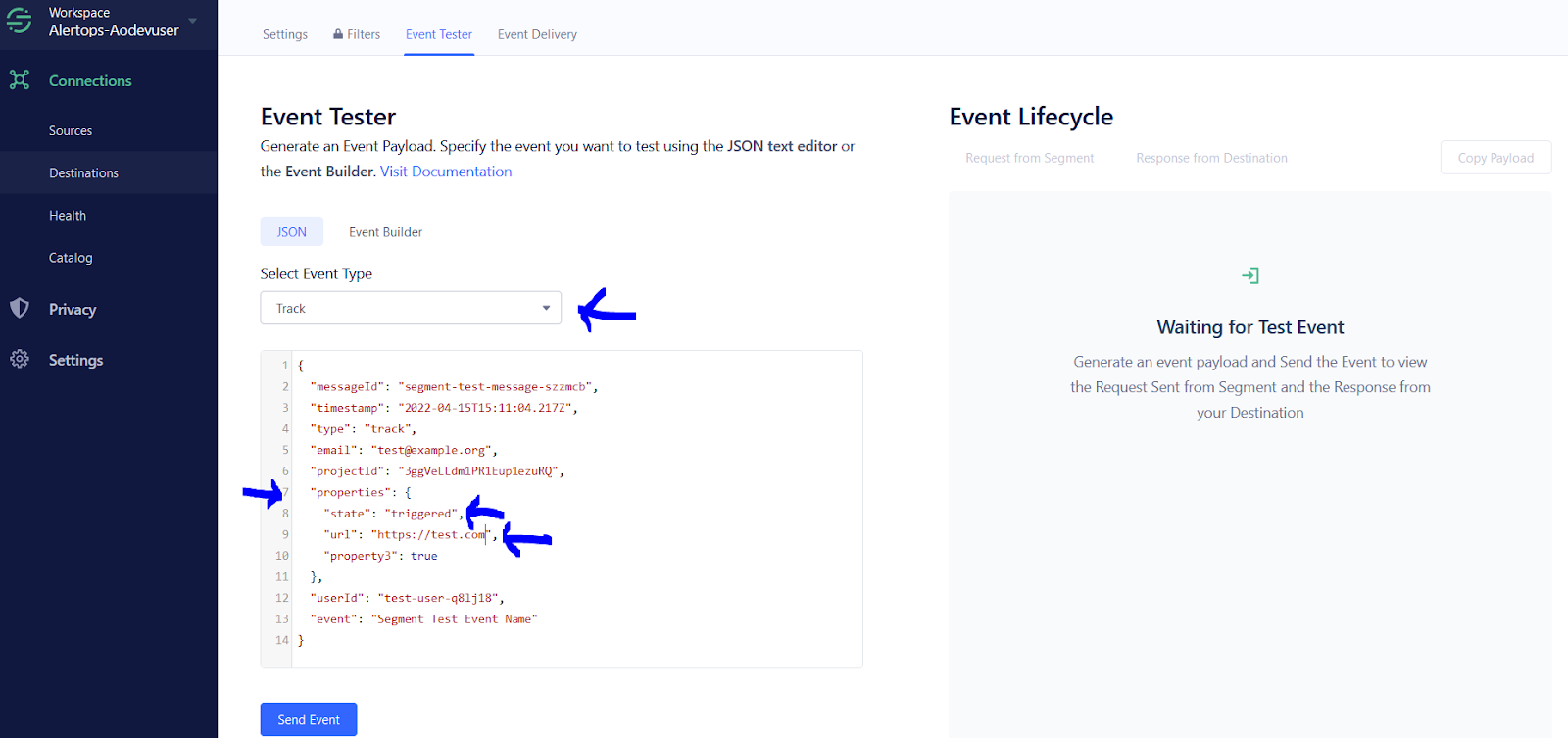Image resolution: width=1568 pixels, height=738 pixels.
Task: Switch to the JSON editor mode
Action: pos(291,232)
